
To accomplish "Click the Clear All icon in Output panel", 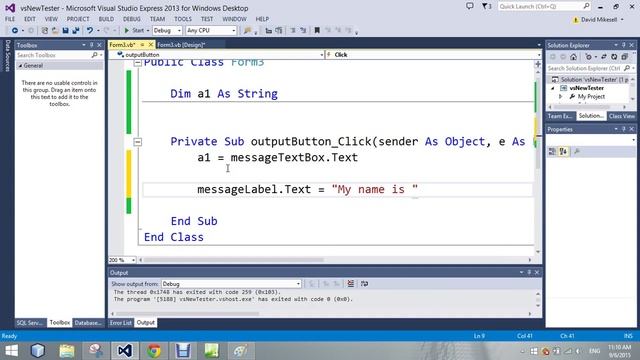I will point(351,284).
